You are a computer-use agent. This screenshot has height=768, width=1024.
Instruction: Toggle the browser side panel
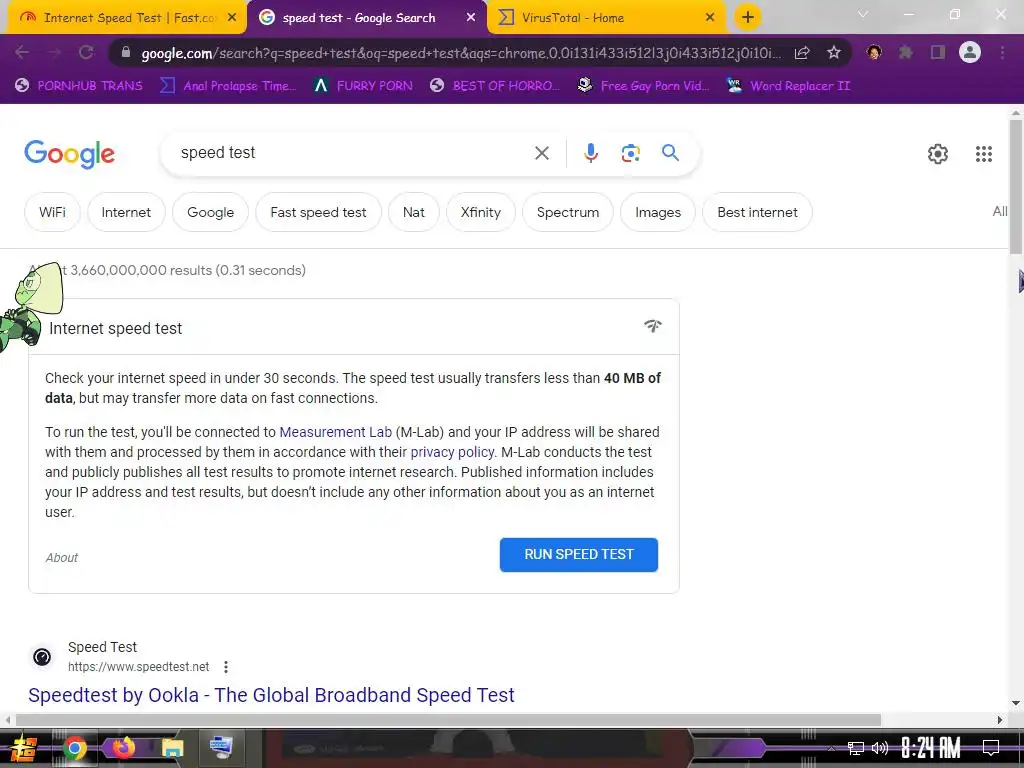[938, 52]
